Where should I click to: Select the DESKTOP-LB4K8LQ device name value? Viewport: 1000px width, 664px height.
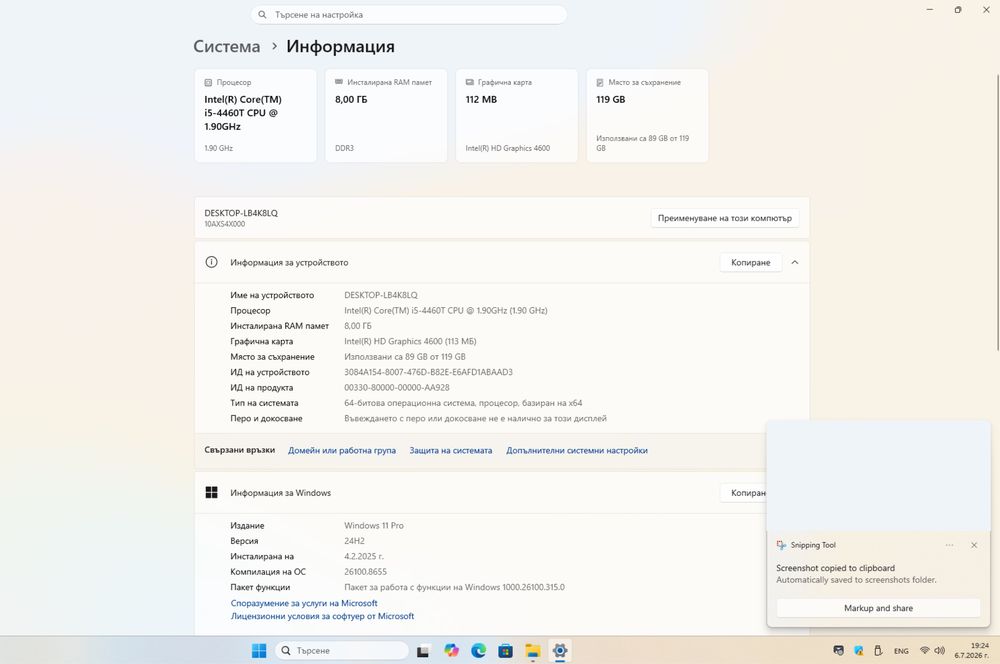381,295
